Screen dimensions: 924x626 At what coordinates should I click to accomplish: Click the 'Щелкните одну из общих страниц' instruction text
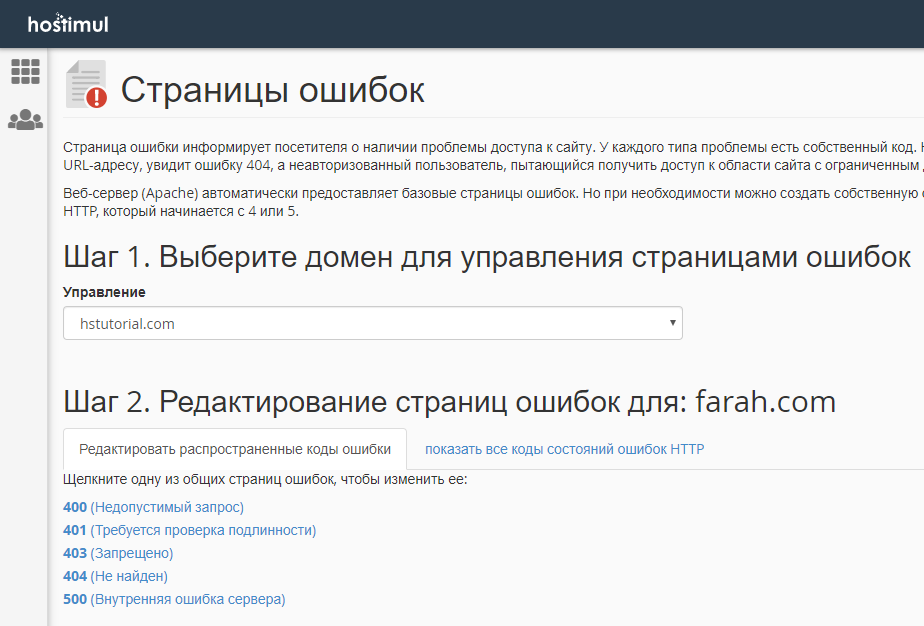point(265,479)
